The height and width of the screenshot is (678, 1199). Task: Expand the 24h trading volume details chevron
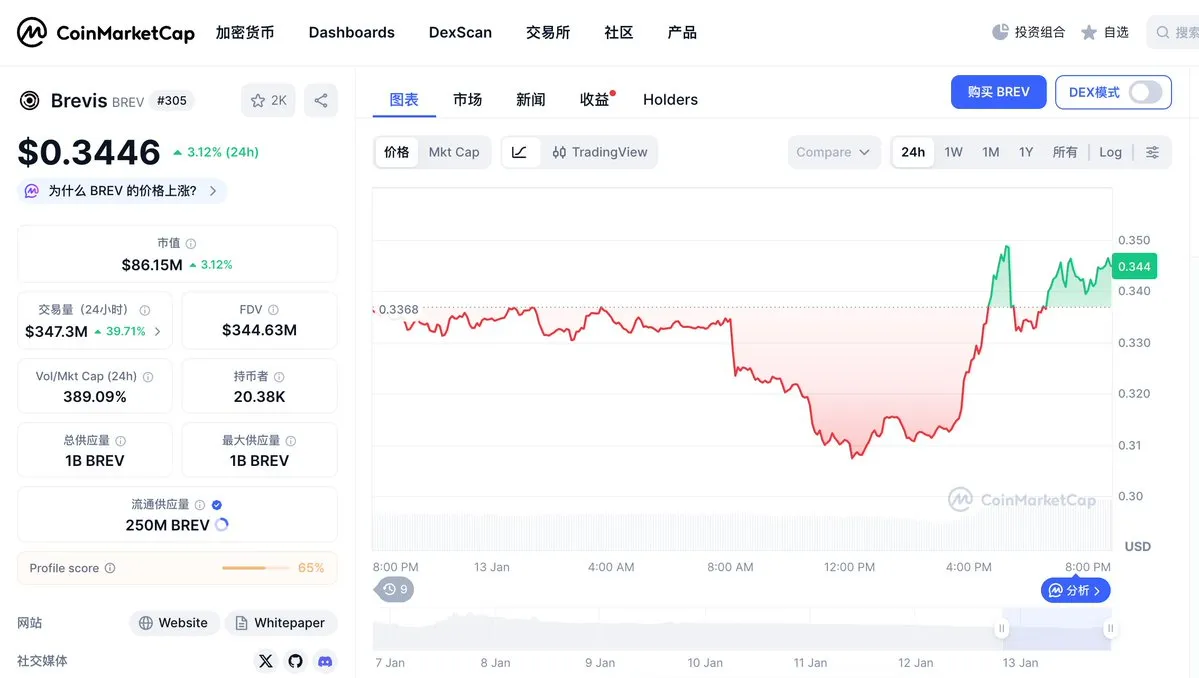158,331
